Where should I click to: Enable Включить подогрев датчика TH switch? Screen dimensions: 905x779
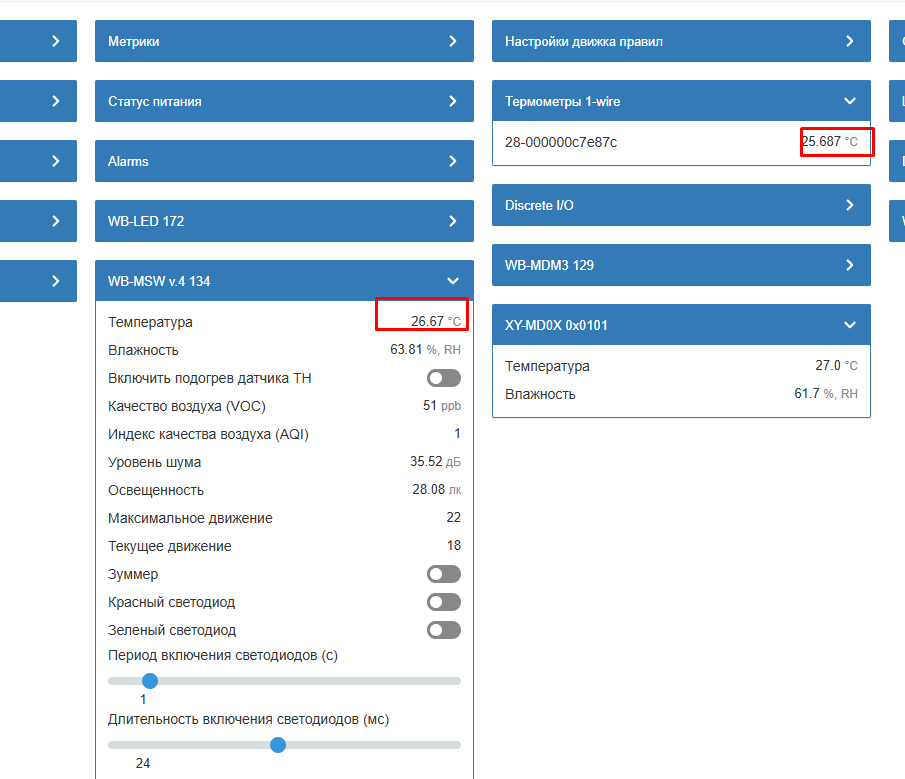[x=443, y=378]
